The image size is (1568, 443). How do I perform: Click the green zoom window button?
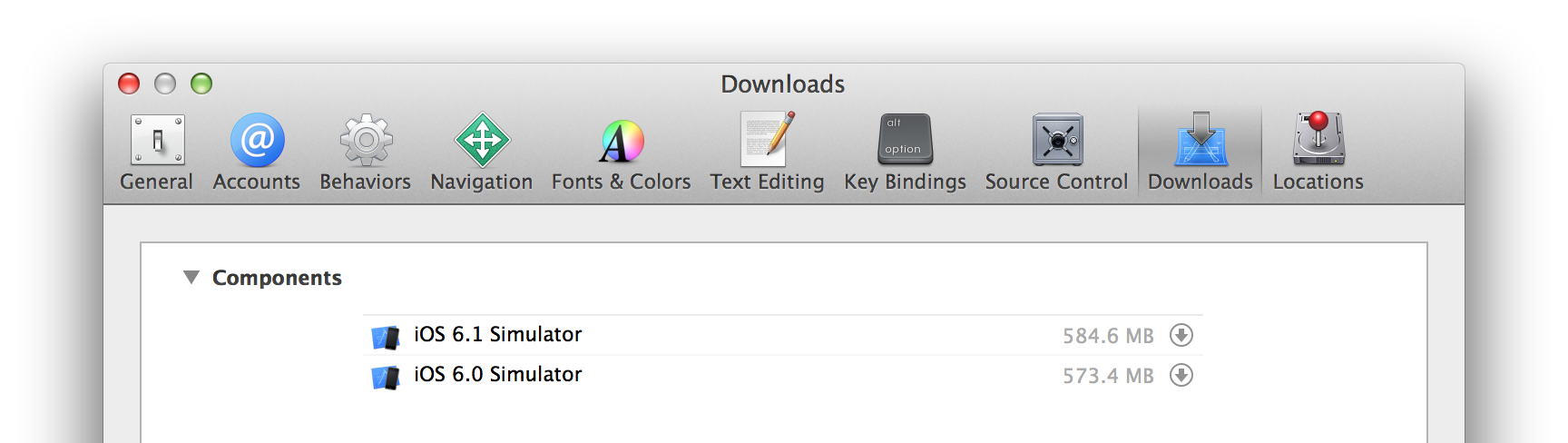[x=201, y=84]
